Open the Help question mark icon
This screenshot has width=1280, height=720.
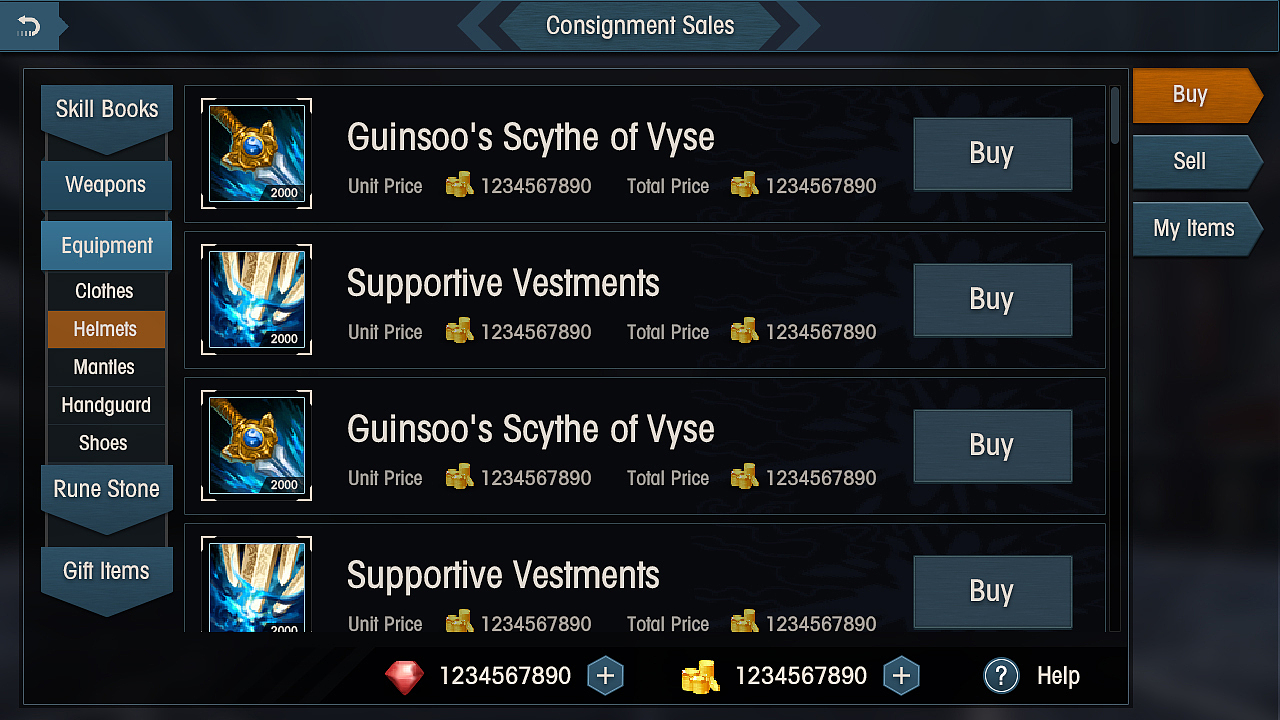1001,676
